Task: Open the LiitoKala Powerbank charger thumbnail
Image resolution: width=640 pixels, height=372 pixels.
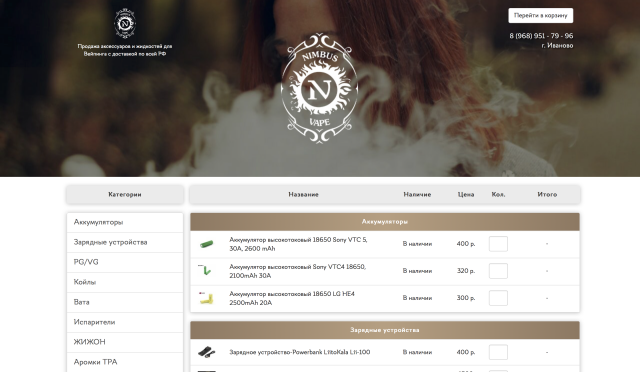Action: point(207,352)
